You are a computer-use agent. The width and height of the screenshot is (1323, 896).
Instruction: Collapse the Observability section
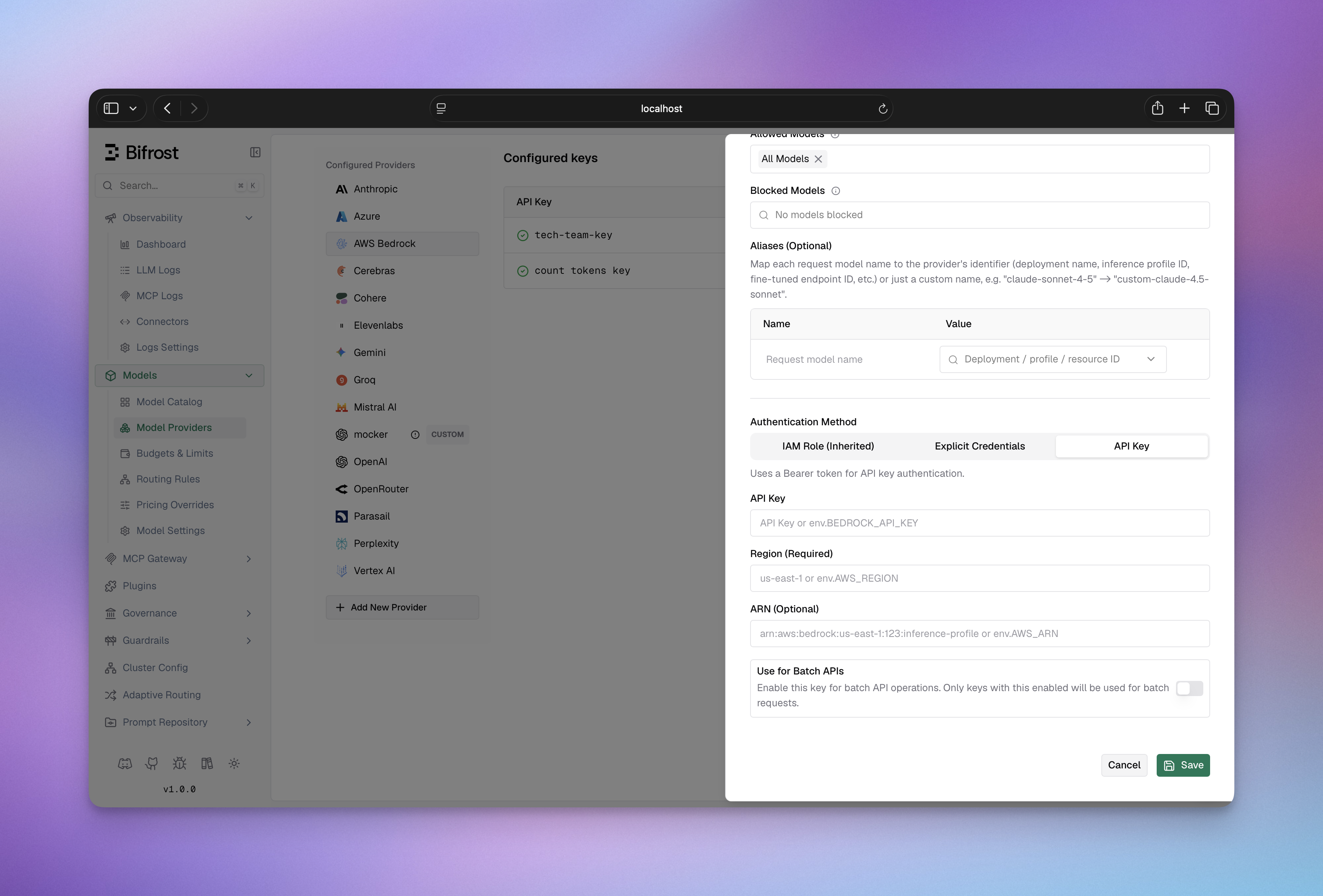[x=249, y=218]
